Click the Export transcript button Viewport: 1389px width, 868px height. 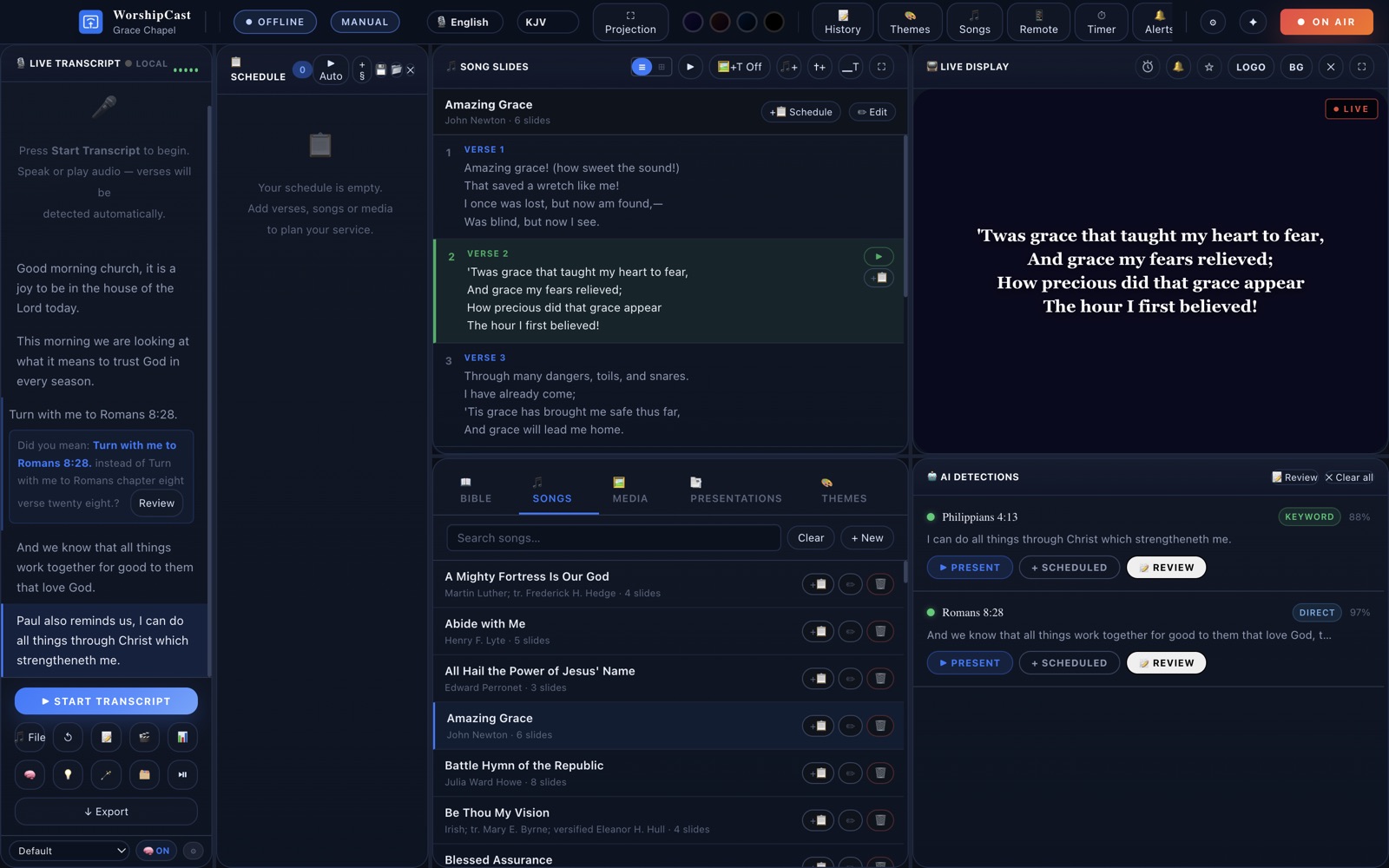(x=106, y=812)
